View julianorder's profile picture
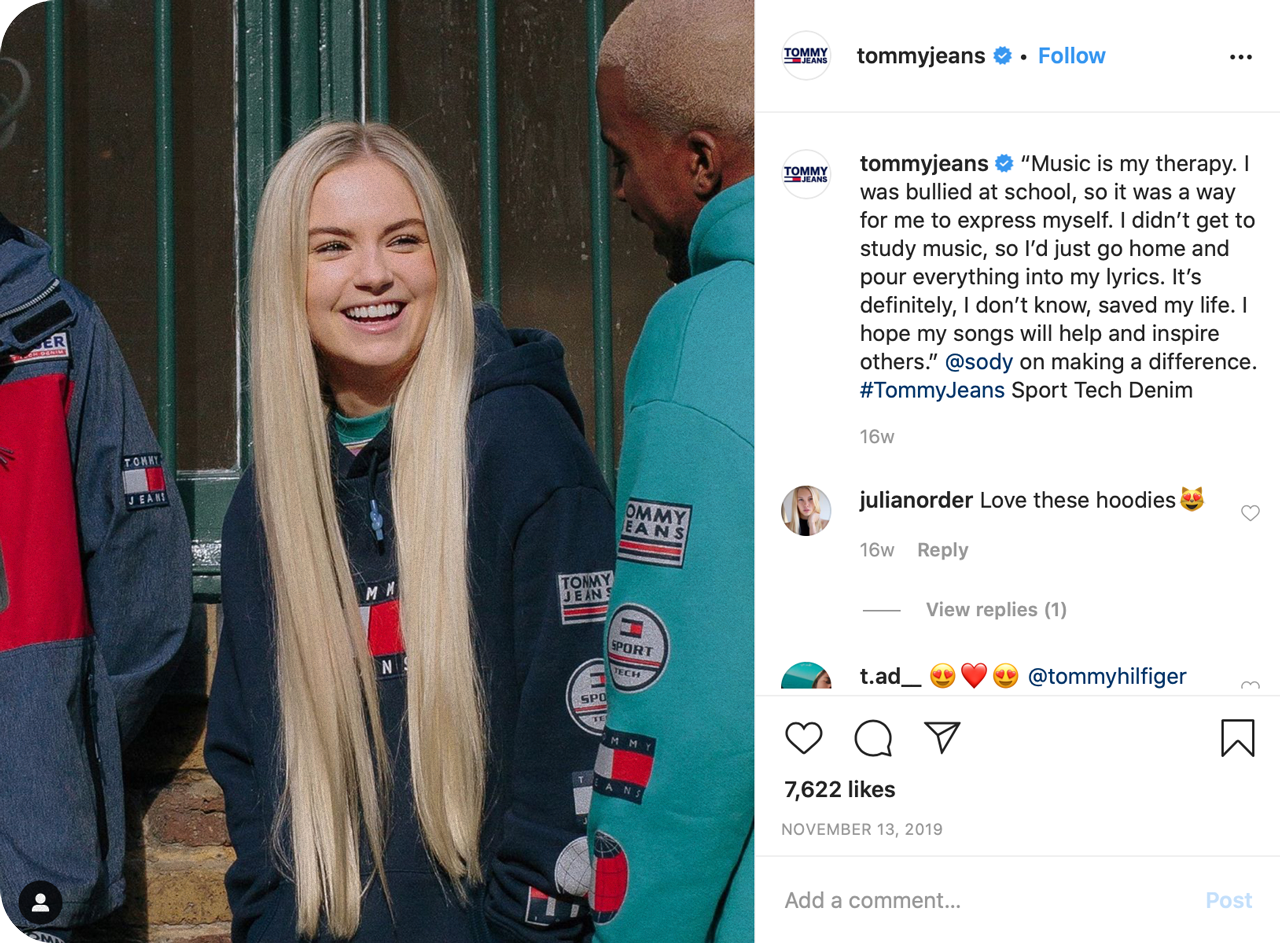The width and height of the screenshot is (1280, 943). pos(806,511)
